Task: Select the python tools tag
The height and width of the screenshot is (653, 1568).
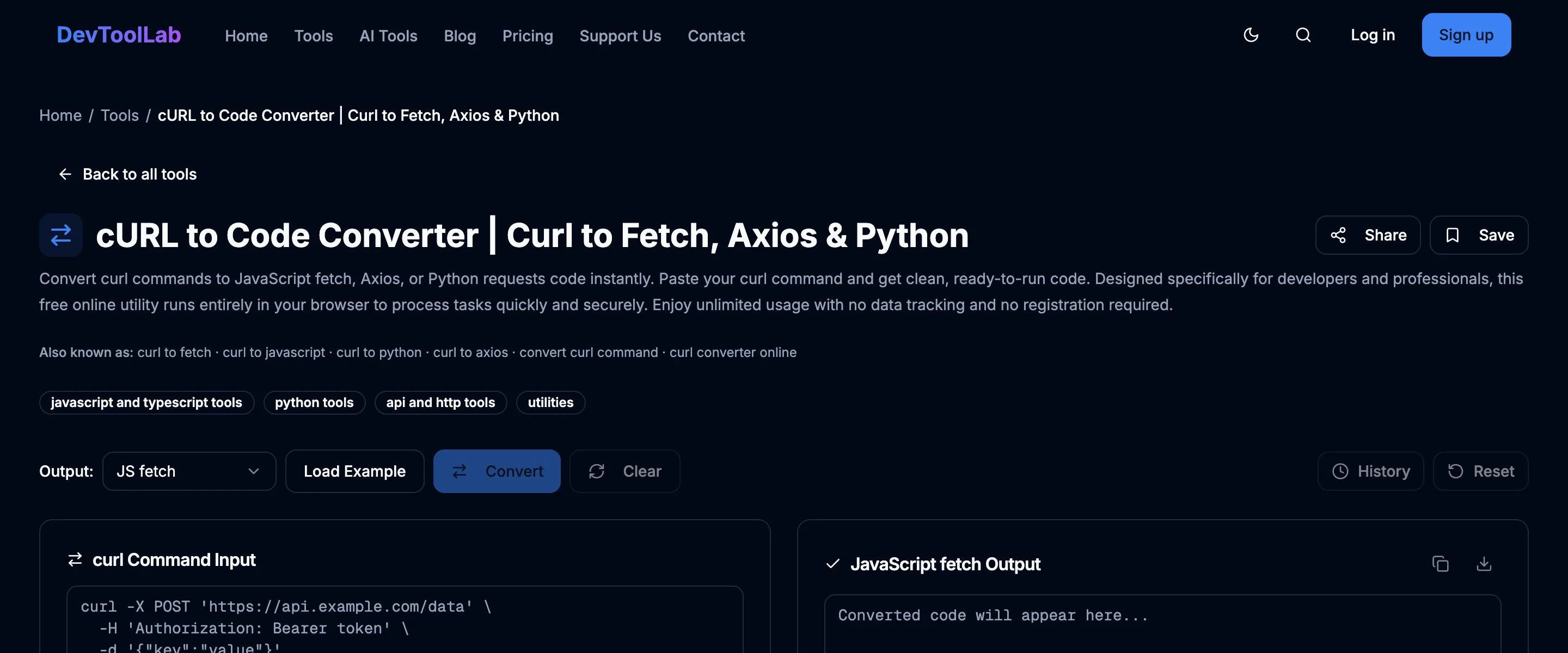Action: [x=314, y=402]
